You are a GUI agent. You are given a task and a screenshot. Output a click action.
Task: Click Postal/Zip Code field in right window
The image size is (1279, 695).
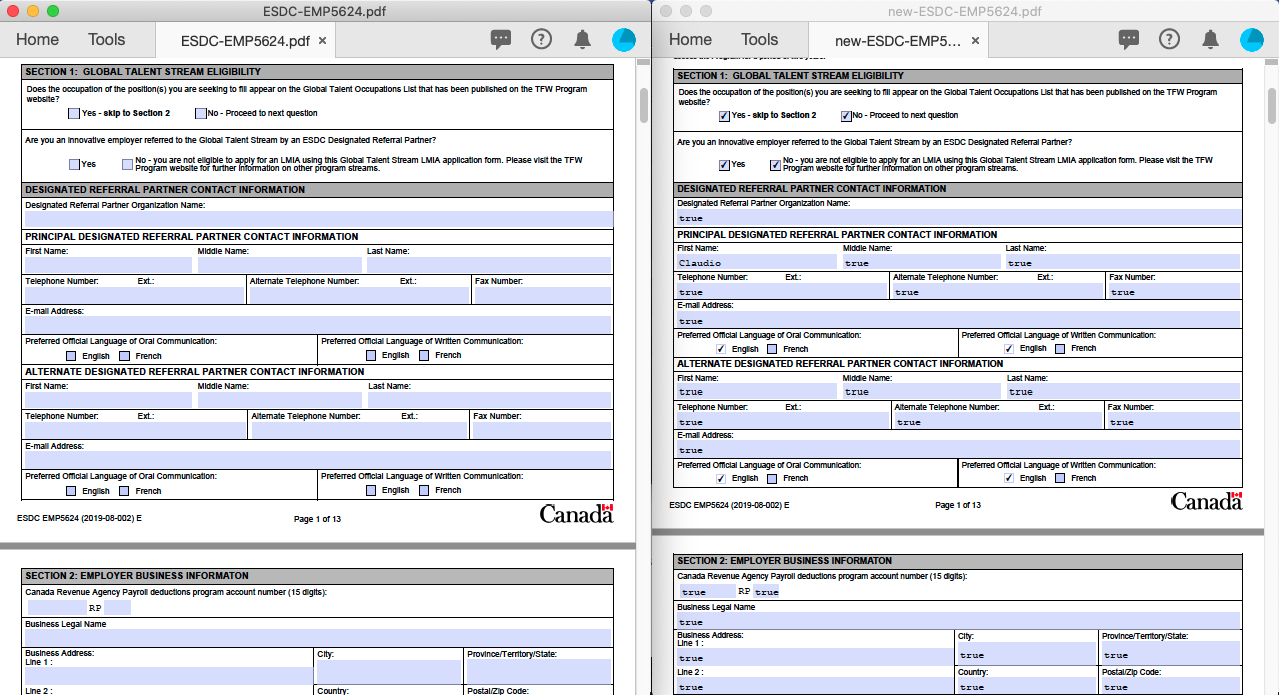coord(1171,686)
